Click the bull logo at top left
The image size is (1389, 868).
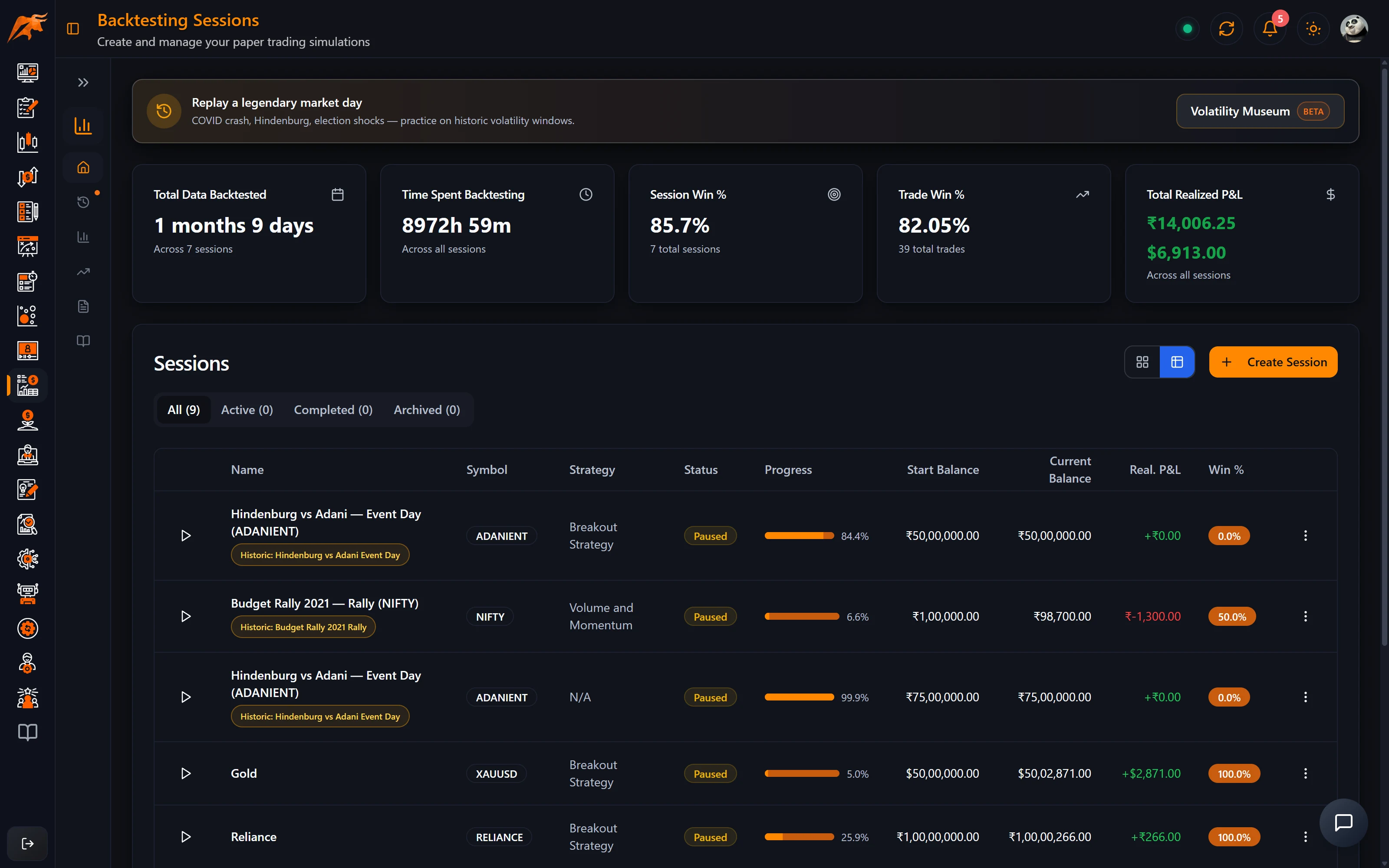coord(27,27)
